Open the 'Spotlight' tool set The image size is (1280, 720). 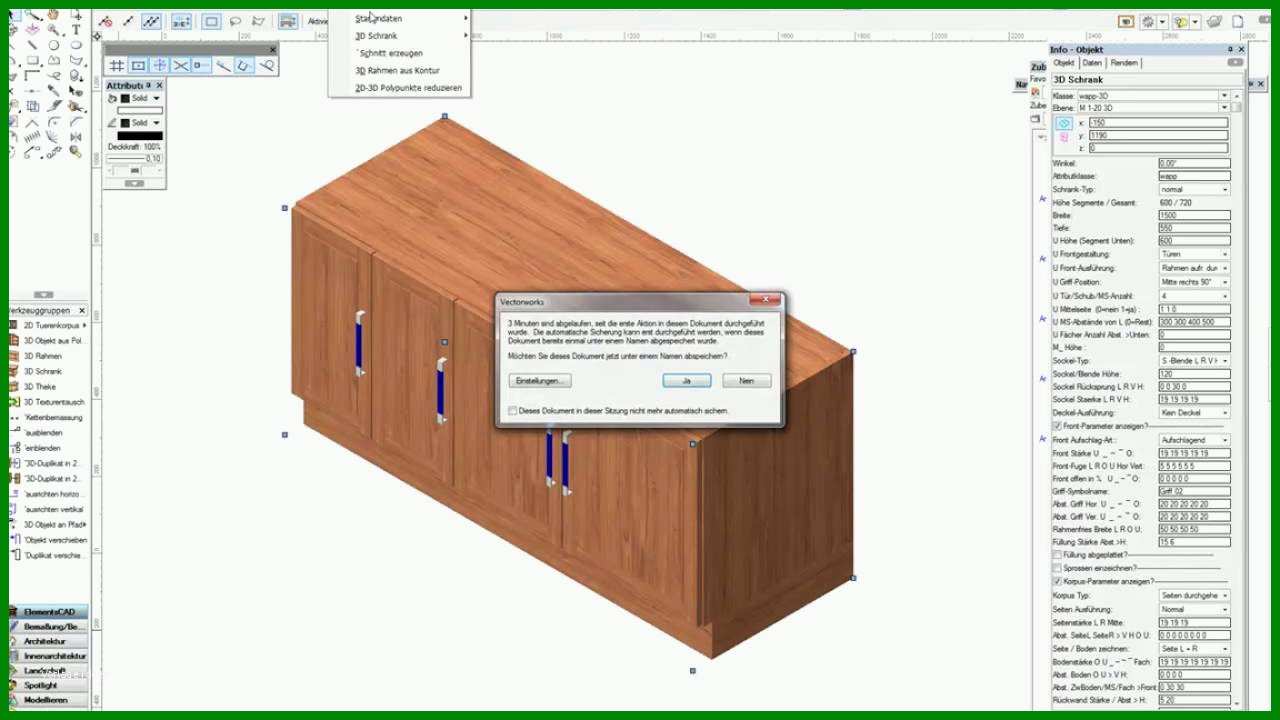click(48, 685)
